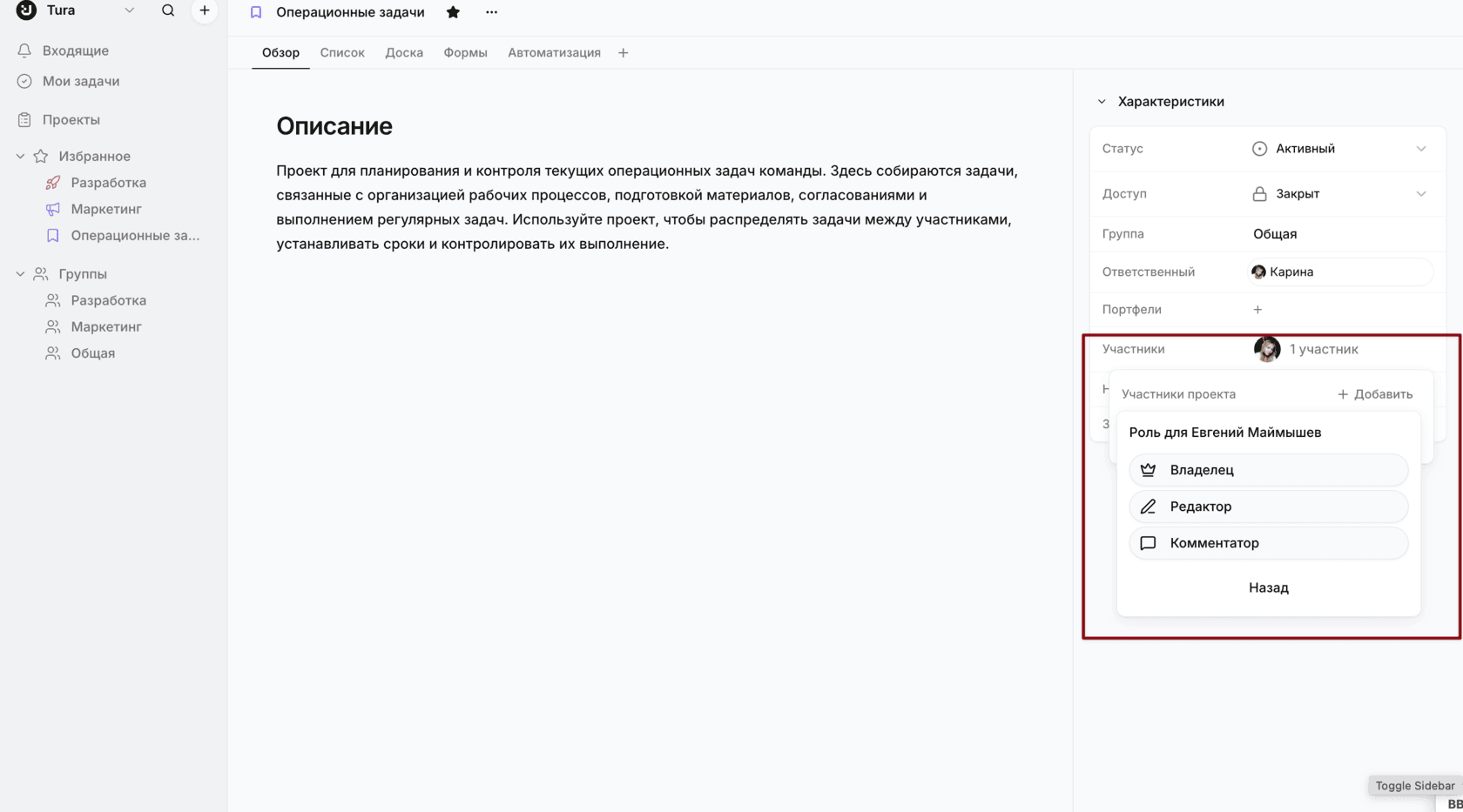This screenshot has height=812, width=1463.
Task: Select Карина in the Ответственный field
Action: pos(1341,272)
